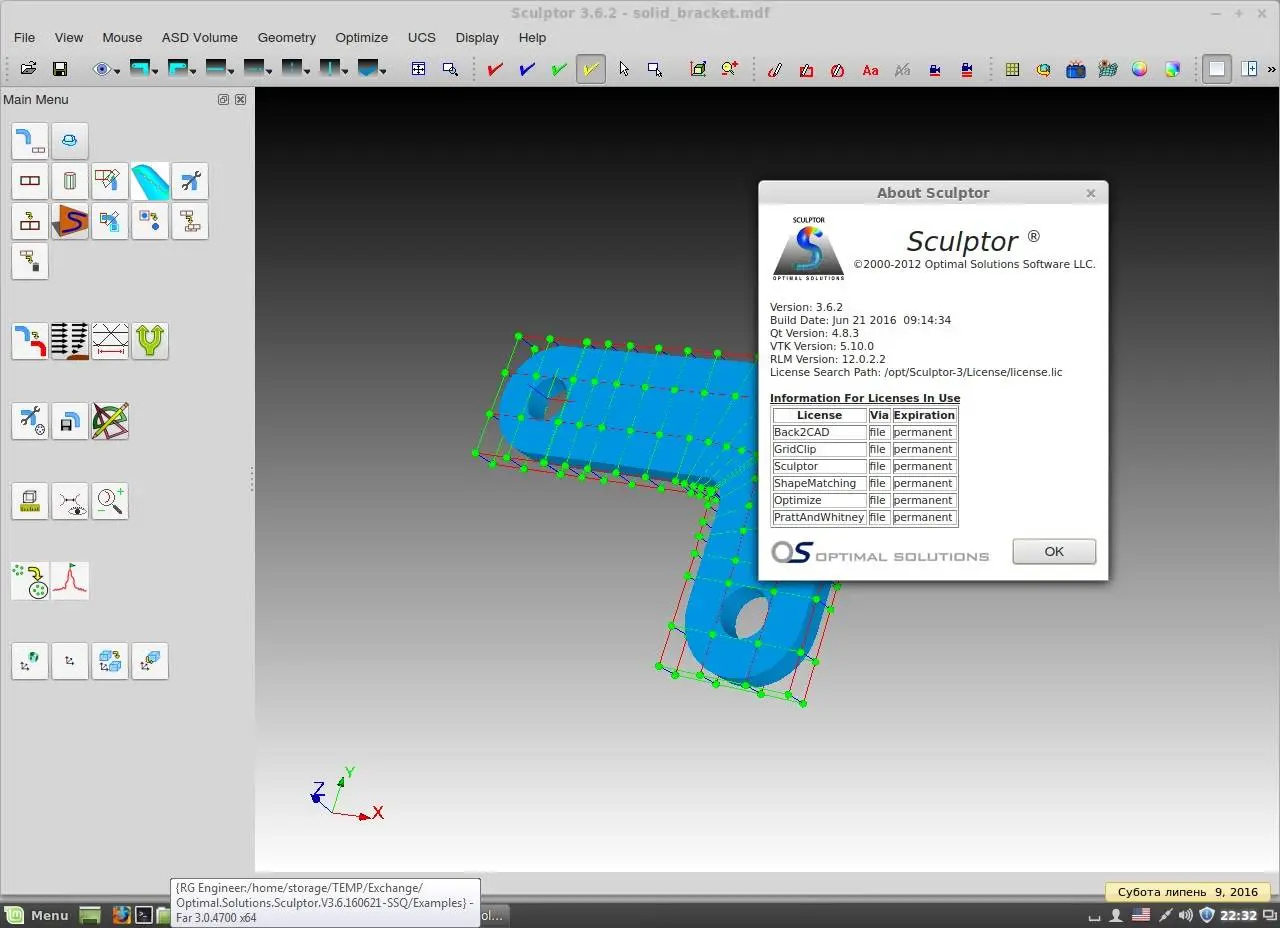Image resolution: width=1280 pixels, height=928 pixels.
Task: Click OK in About Sculptor dialog
Action: click(x=1054, y=551)
